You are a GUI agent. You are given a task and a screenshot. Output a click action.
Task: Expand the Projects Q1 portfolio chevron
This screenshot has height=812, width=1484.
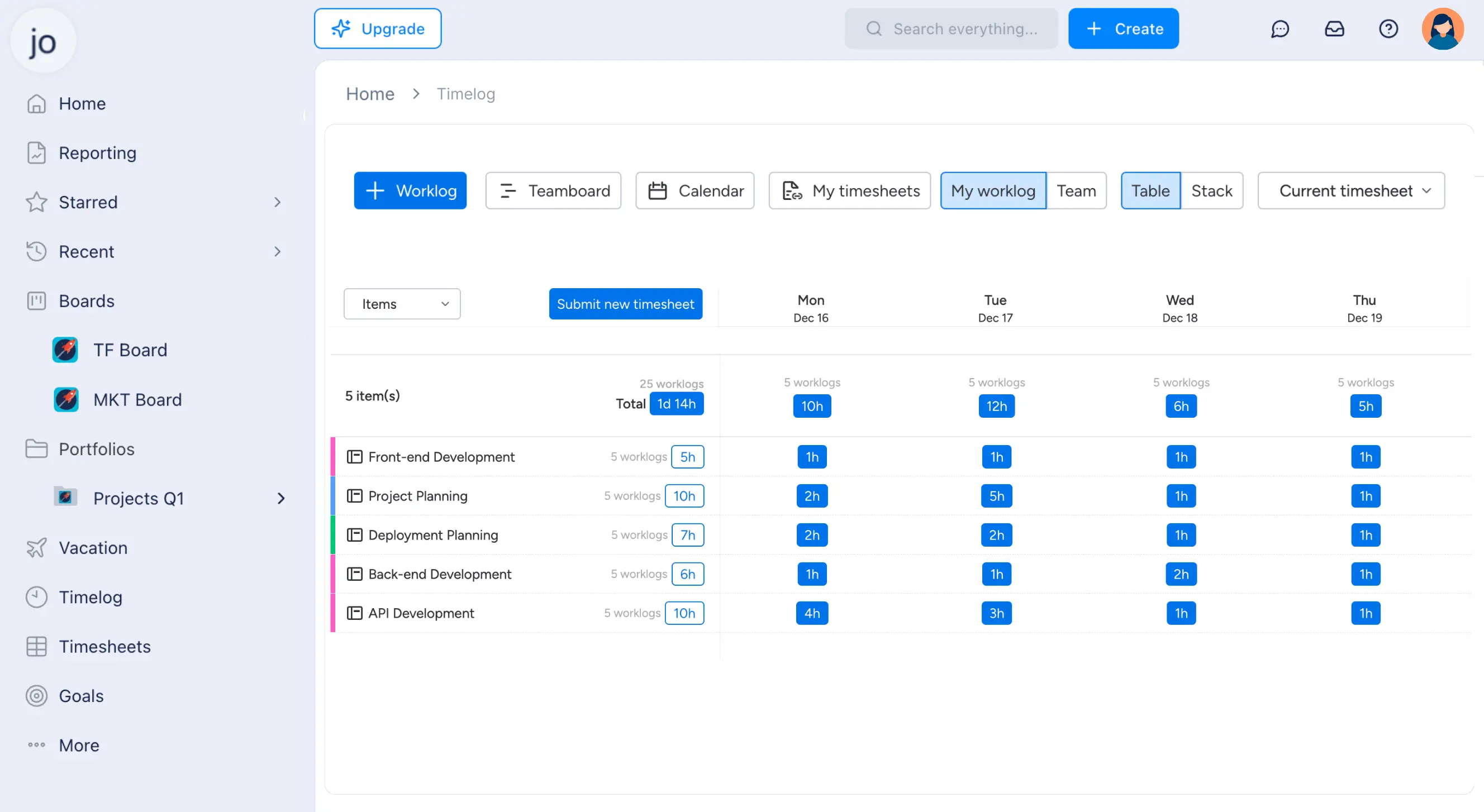tap(281, 499)
